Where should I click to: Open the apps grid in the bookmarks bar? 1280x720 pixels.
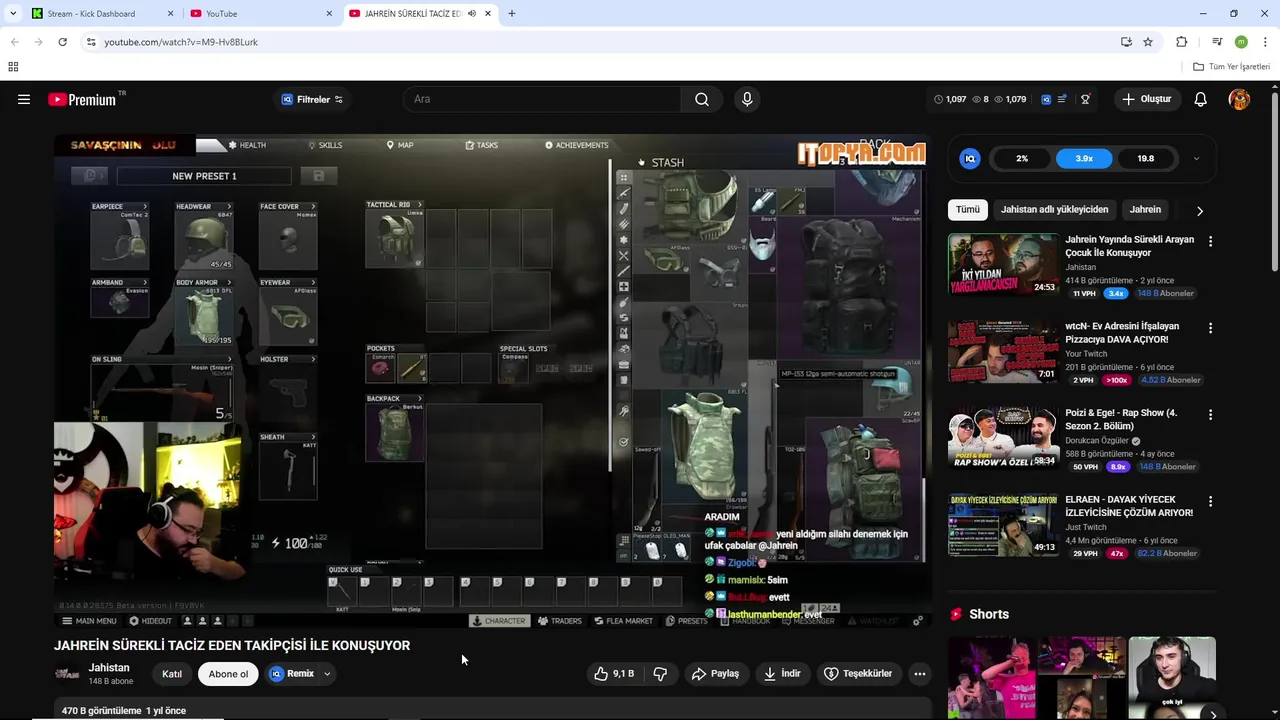click(x=13, y=67)
